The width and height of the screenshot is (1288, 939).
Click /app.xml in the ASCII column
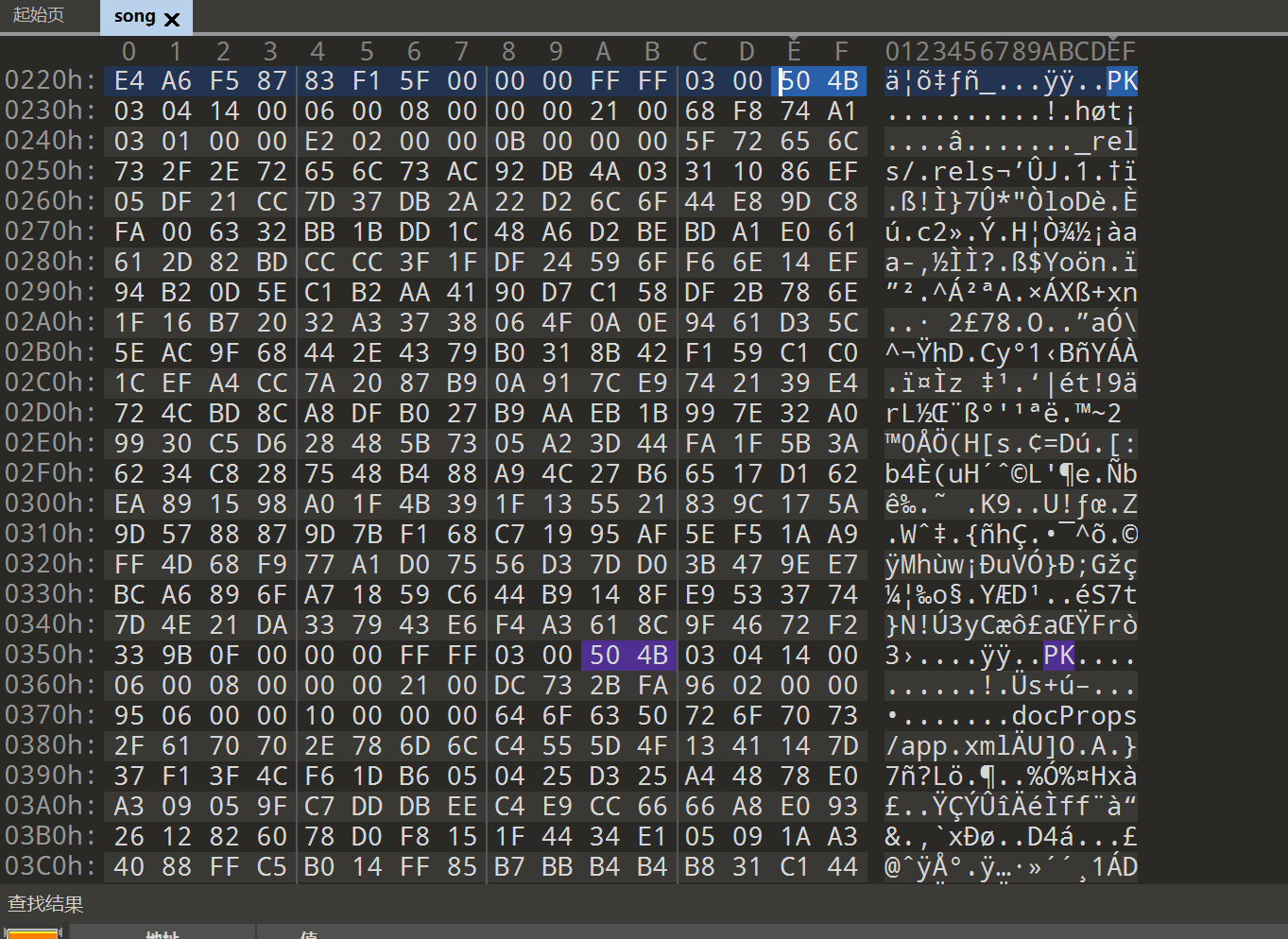[948, 746]
